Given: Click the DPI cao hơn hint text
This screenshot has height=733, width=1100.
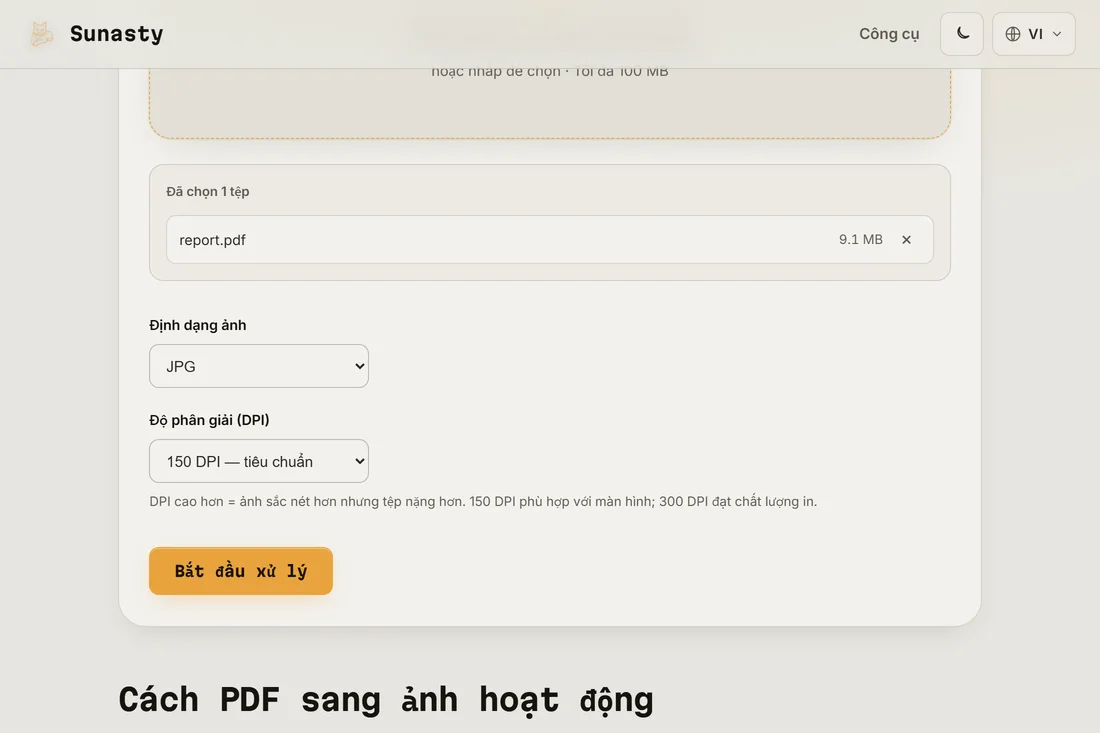Looking at the screenshot, I should click(483, 502).
